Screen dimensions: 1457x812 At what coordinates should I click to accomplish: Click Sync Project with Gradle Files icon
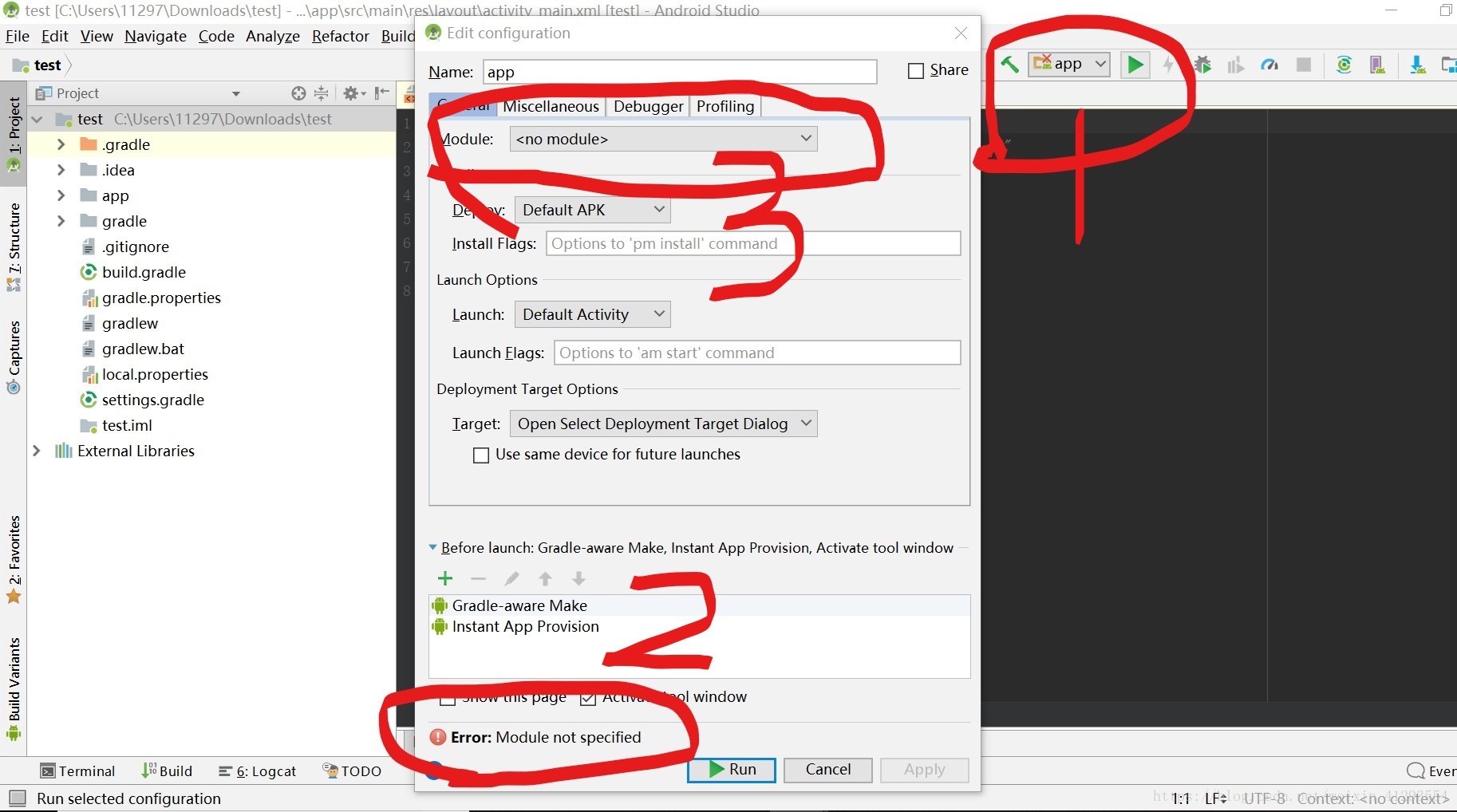(1344, 65)
